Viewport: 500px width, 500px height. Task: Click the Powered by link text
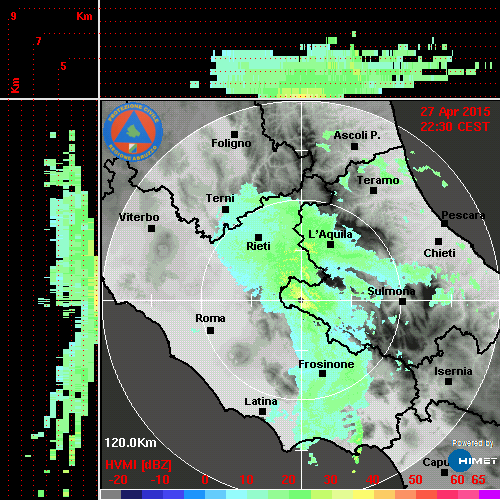(473, 443)
